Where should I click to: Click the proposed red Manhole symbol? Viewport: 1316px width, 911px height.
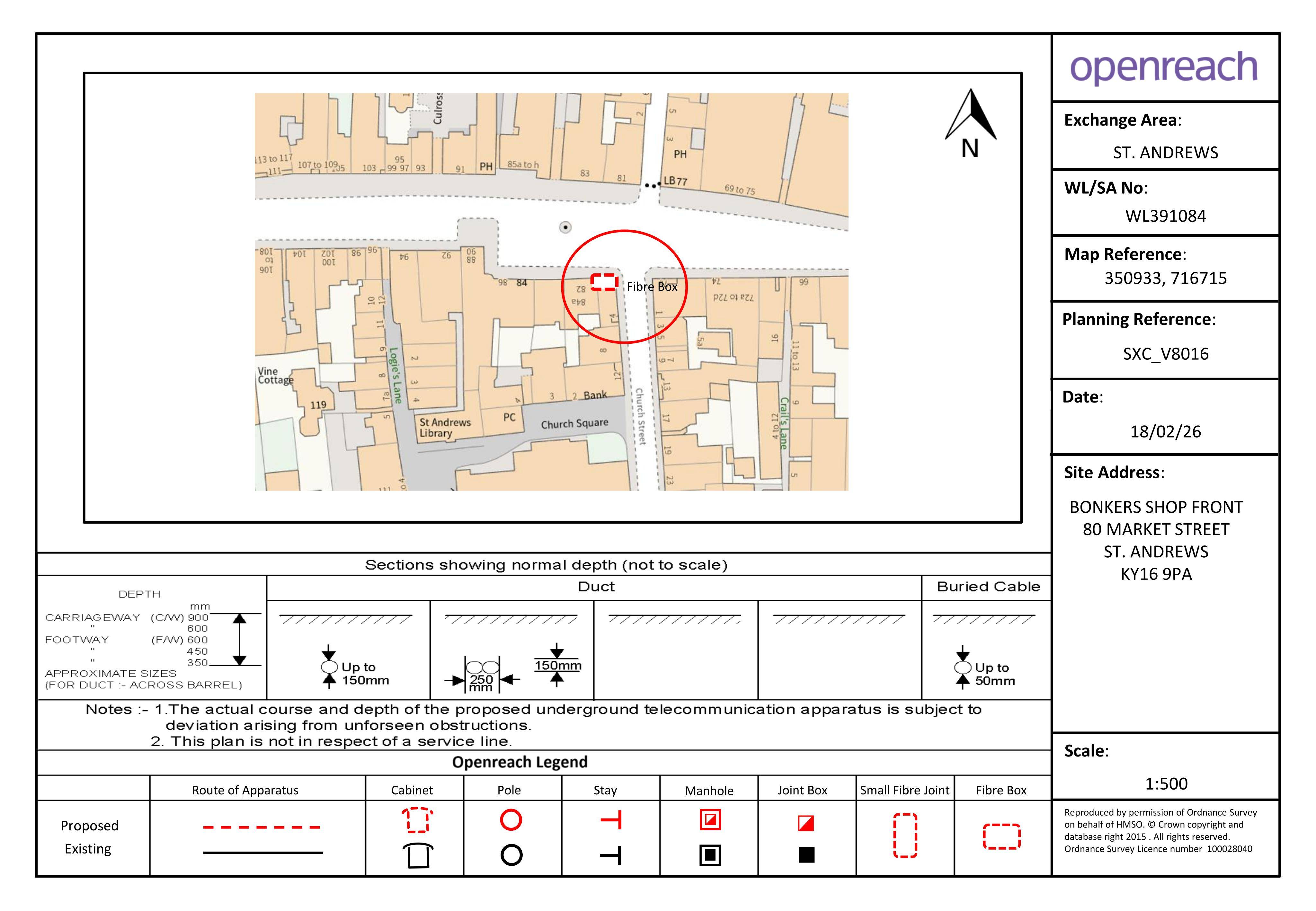(710, 820)
